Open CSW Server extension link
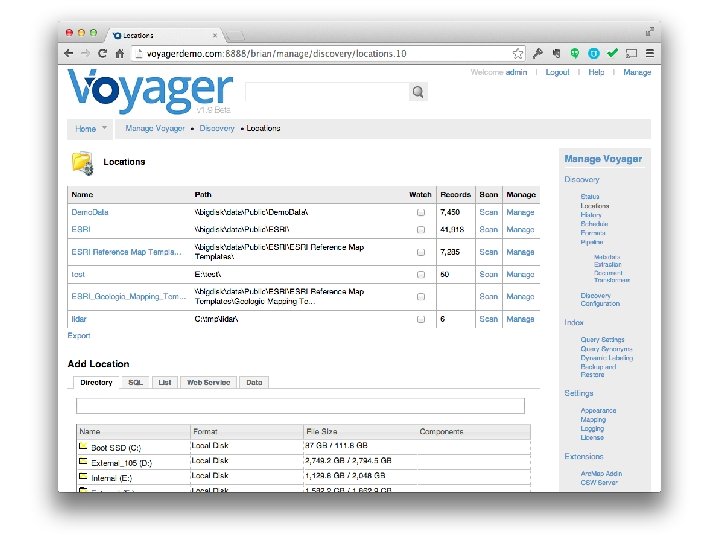Viewport: 720px width, 540px height. 599,482
